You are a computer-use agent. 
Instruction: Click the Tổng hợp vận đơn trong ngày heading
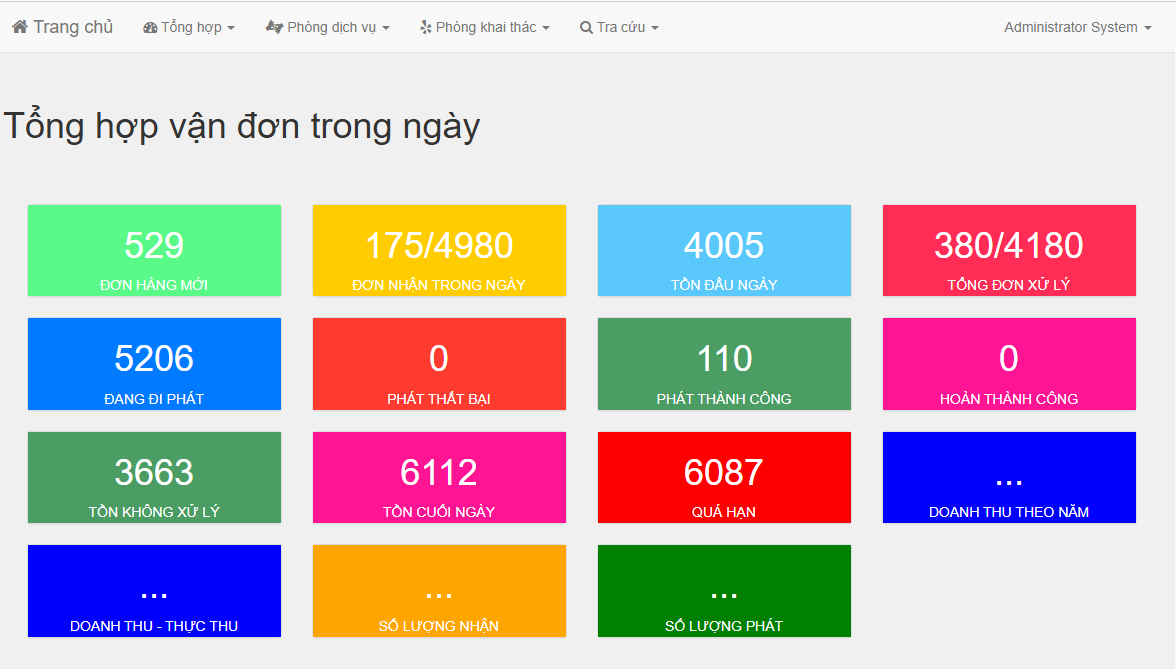(x=242, y=127)
